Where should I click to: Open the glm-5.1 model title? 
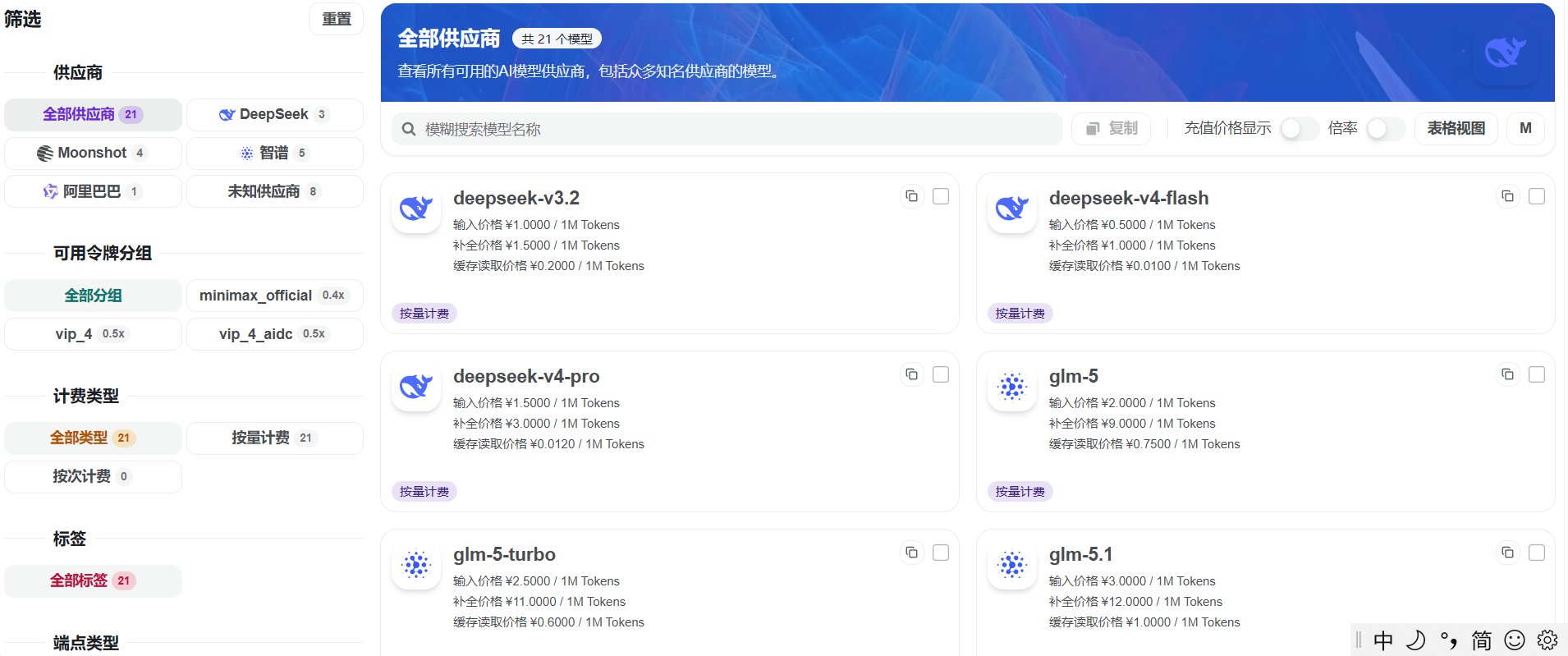pos(1080,554)
